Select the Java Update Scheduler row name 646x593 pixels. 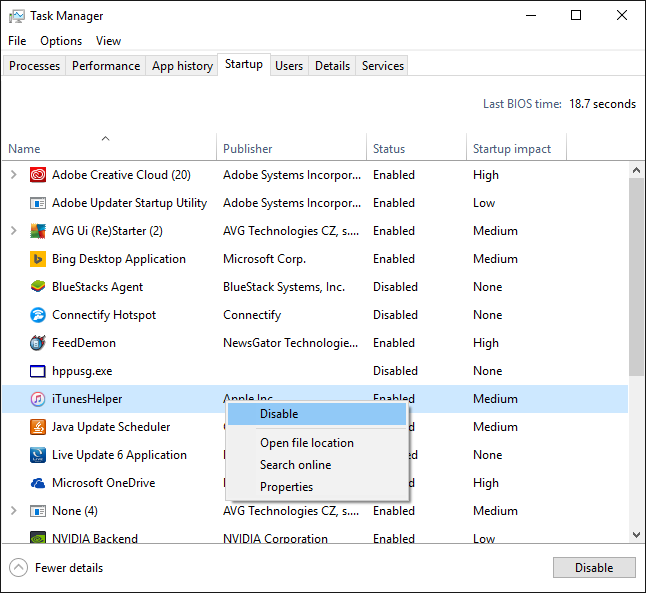click(111, 427)
